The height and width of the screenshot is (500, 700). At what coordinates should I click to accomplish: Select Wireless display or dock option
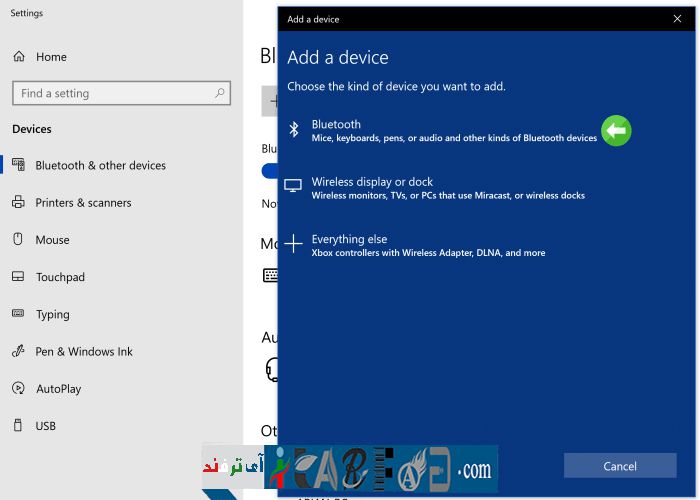point(372,182)
